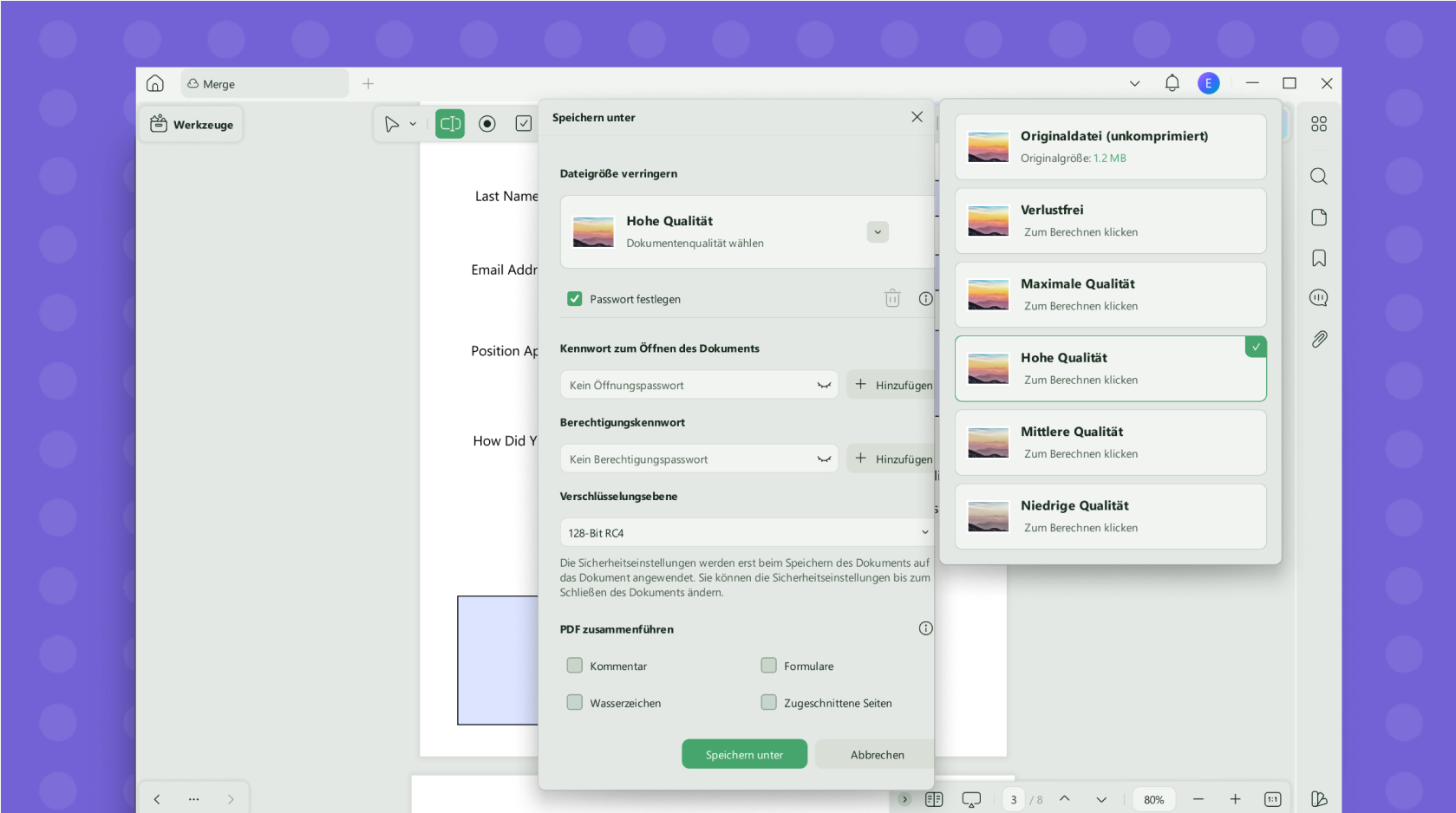Go to the previous page arrow
This screenshot has width=1456, height=813.
coord(1065,799)
